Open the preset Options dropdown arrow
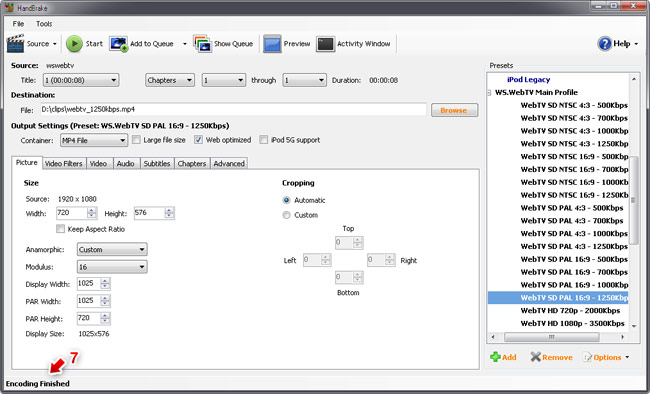 627,357
